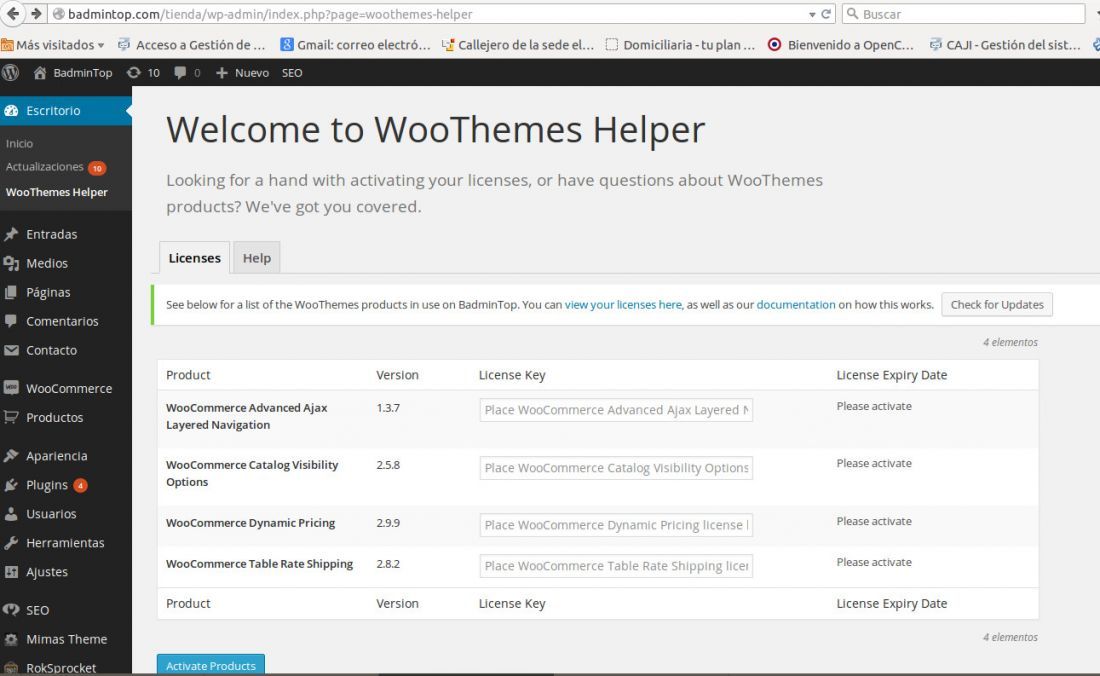Click the SEO icon in the sidebar
1100x676 pixels.
(x=11, y=610)
